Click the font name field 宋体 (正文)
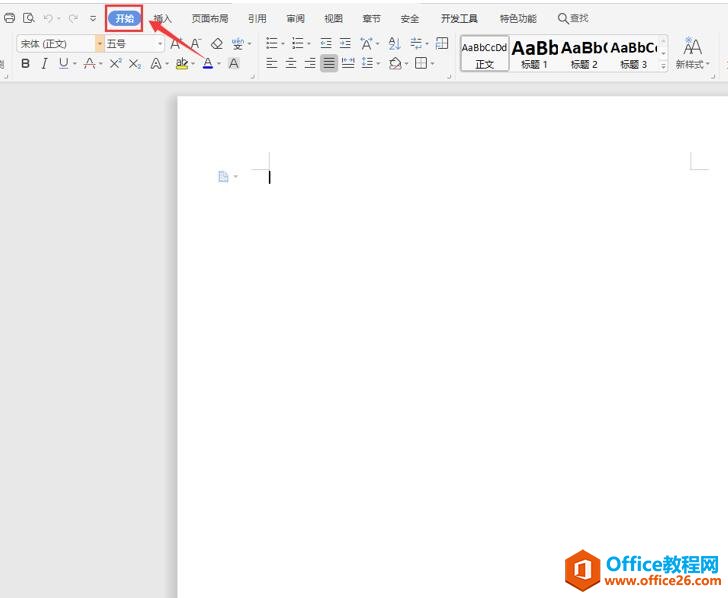The width and height of the screenshot is (728, 598). 56,44
